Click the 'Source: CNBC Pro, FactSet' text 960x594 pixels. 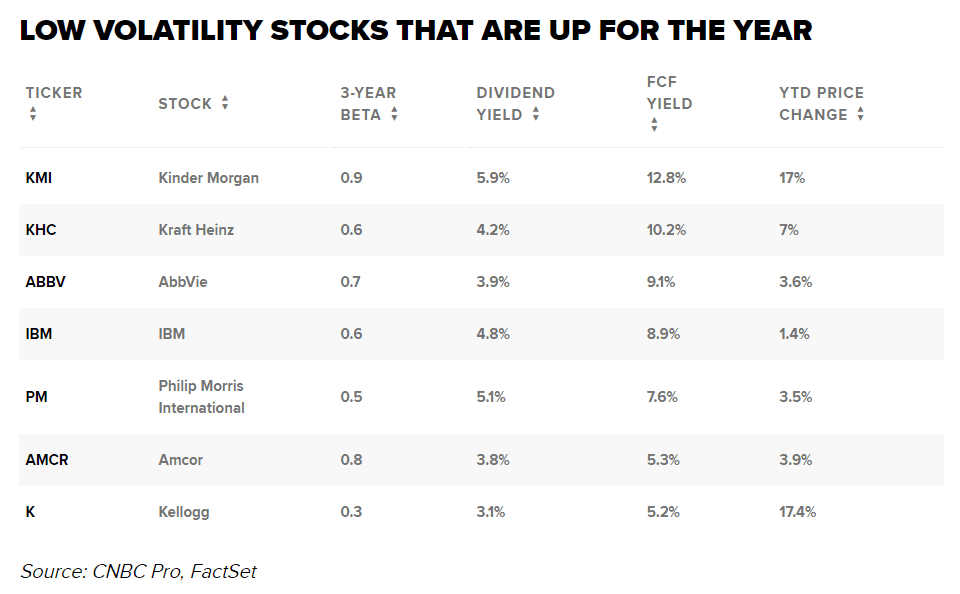139,571
